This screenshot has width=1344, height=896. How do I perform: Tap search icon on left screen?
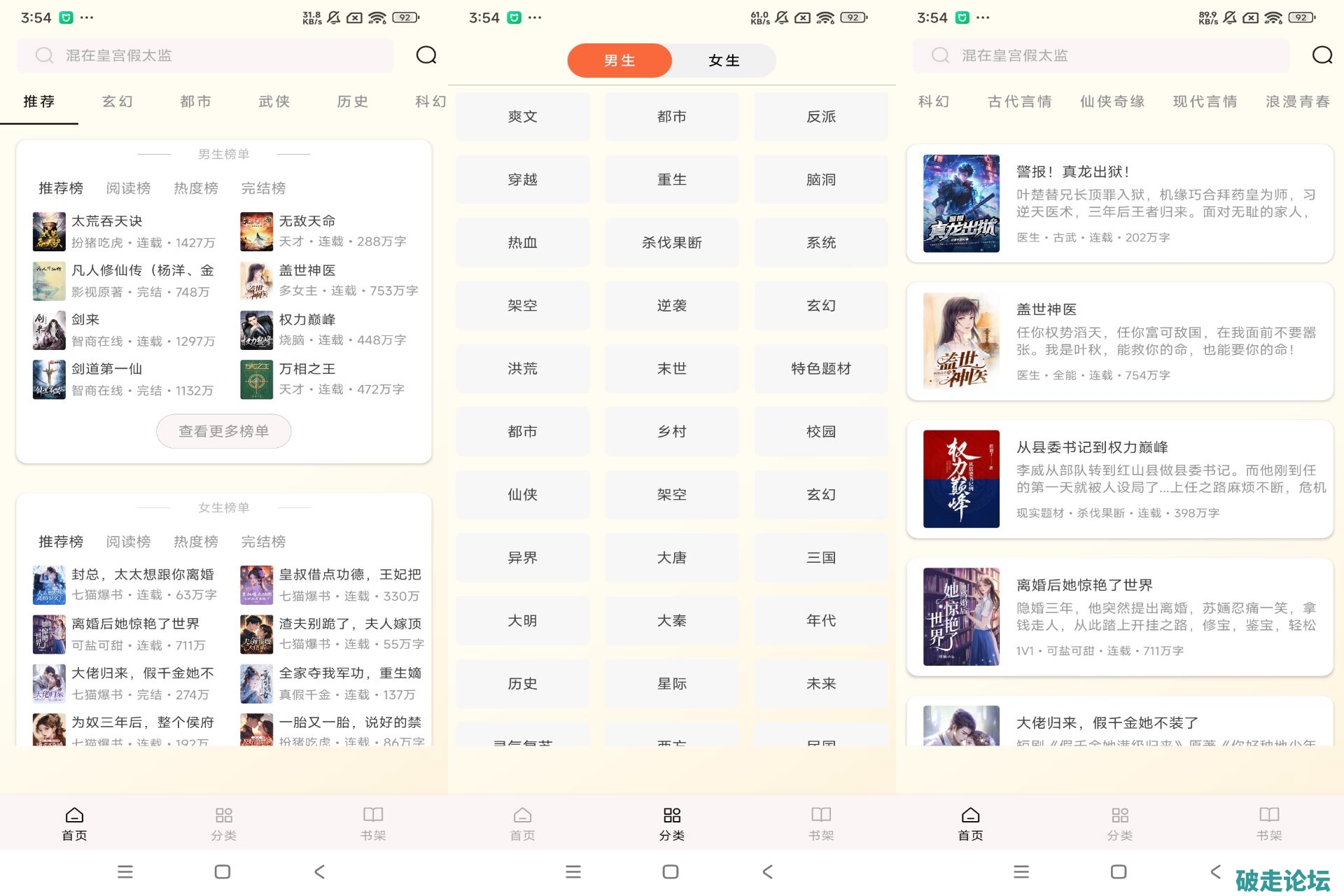coord(426,55)
